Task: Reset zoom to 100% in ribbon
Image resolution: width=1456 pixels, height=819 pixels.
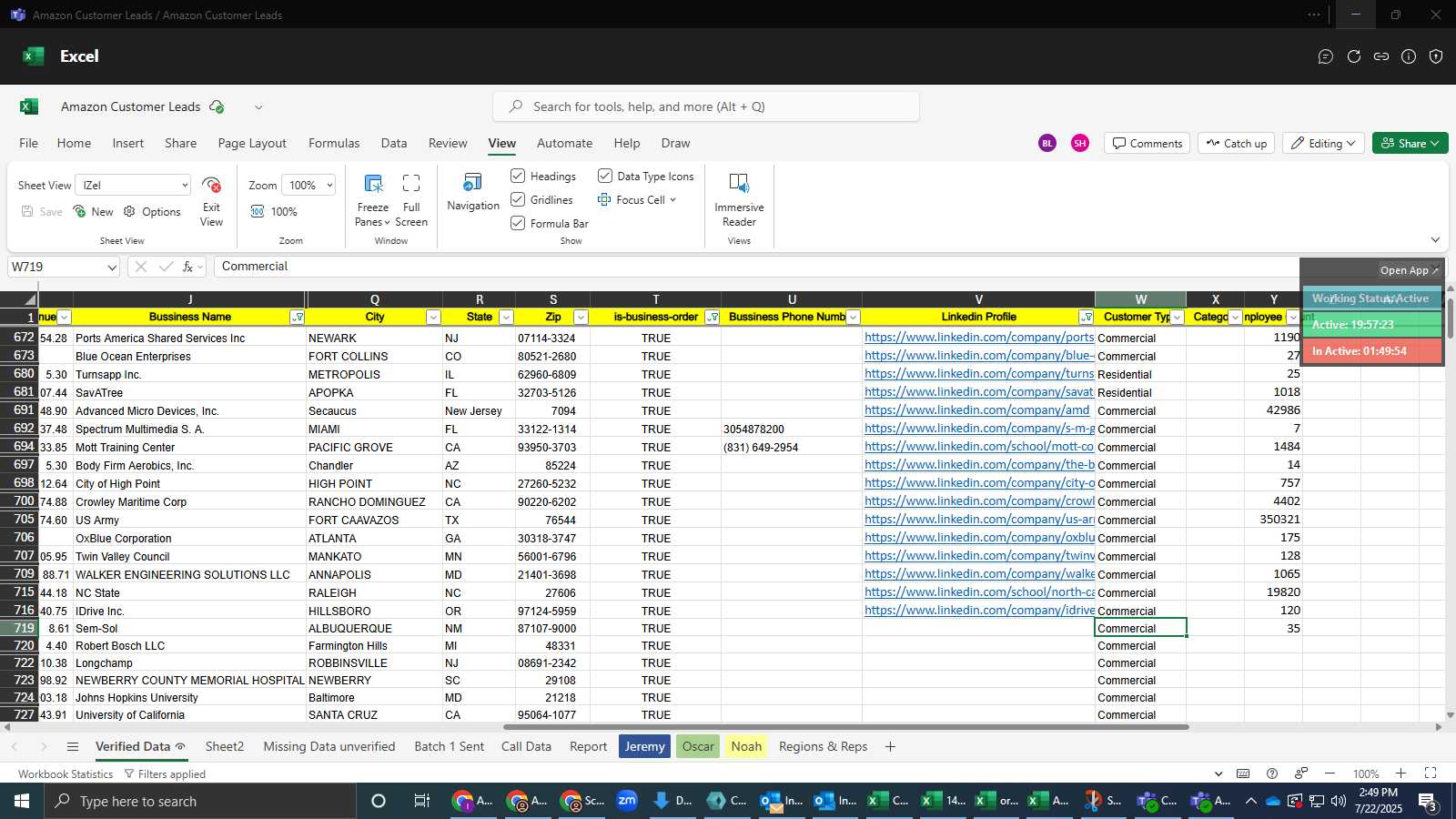Action: (x=274, y=211)
